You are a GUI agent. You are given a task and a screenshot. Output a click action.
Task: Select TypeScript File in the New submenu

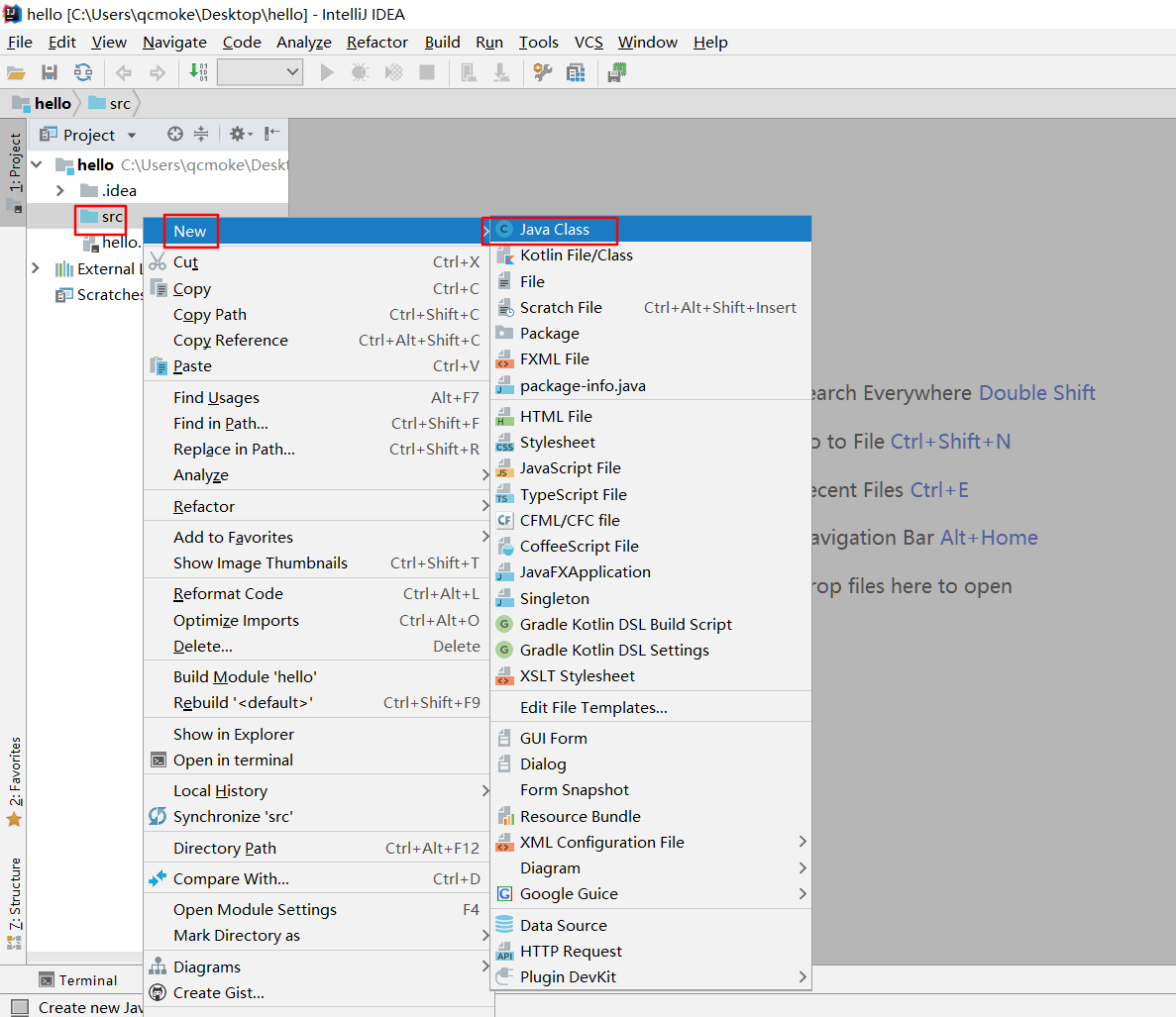pos(651,494)
